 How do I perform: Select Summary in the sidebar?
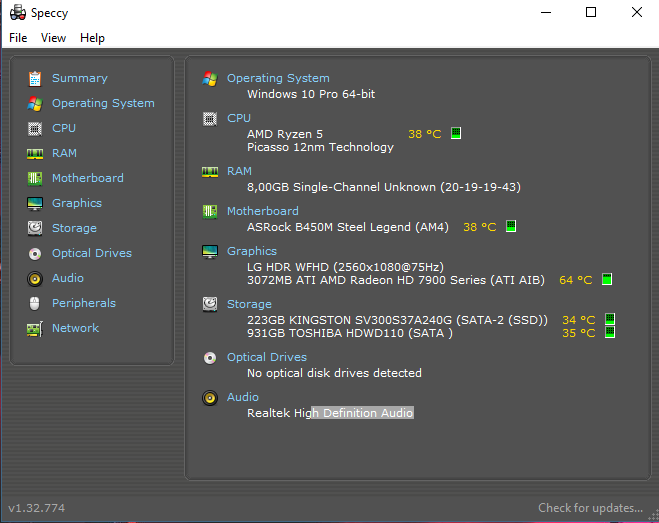tap(80, 78)
